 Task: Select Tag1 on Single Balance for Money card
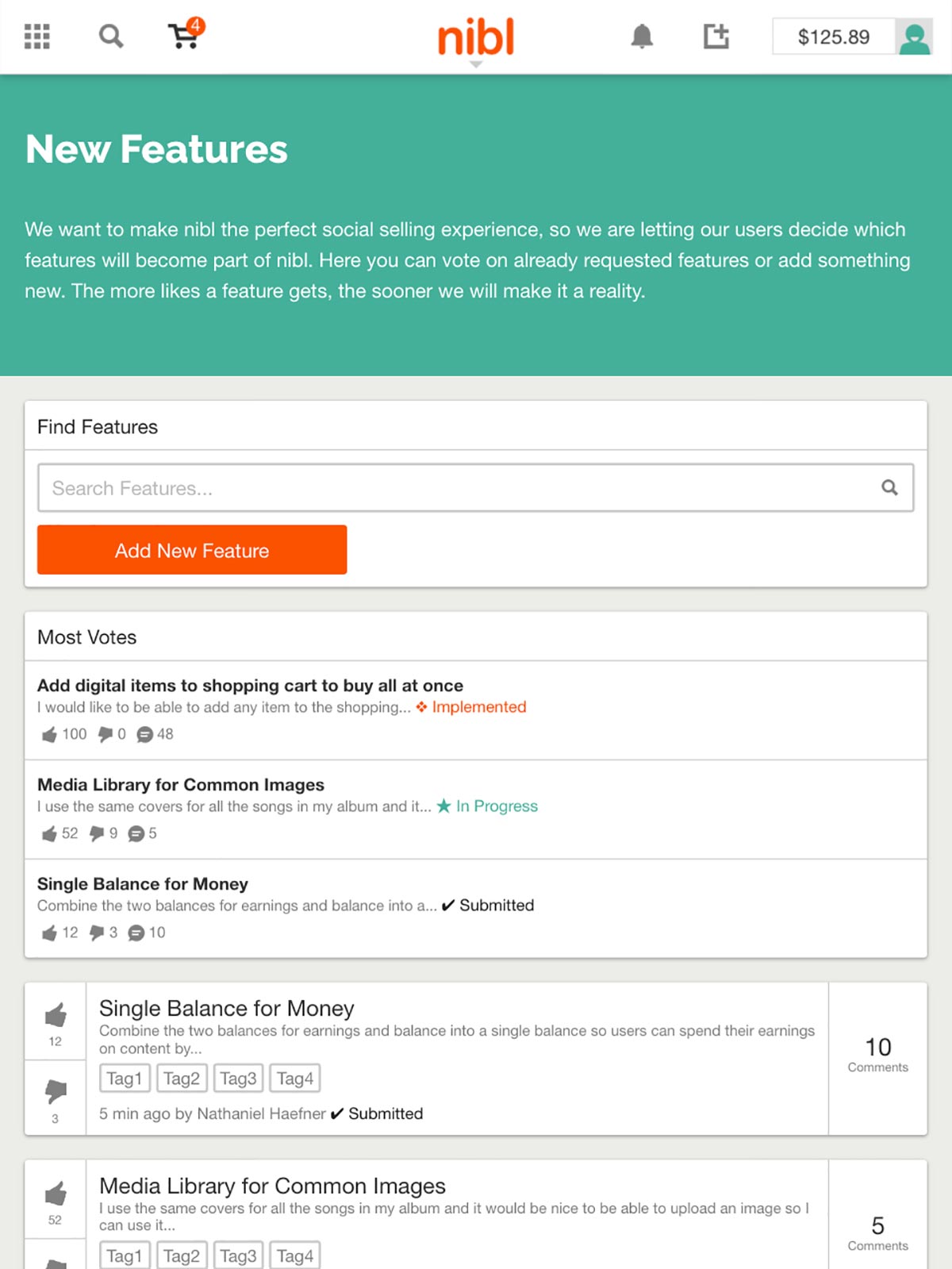point(125,1078)
